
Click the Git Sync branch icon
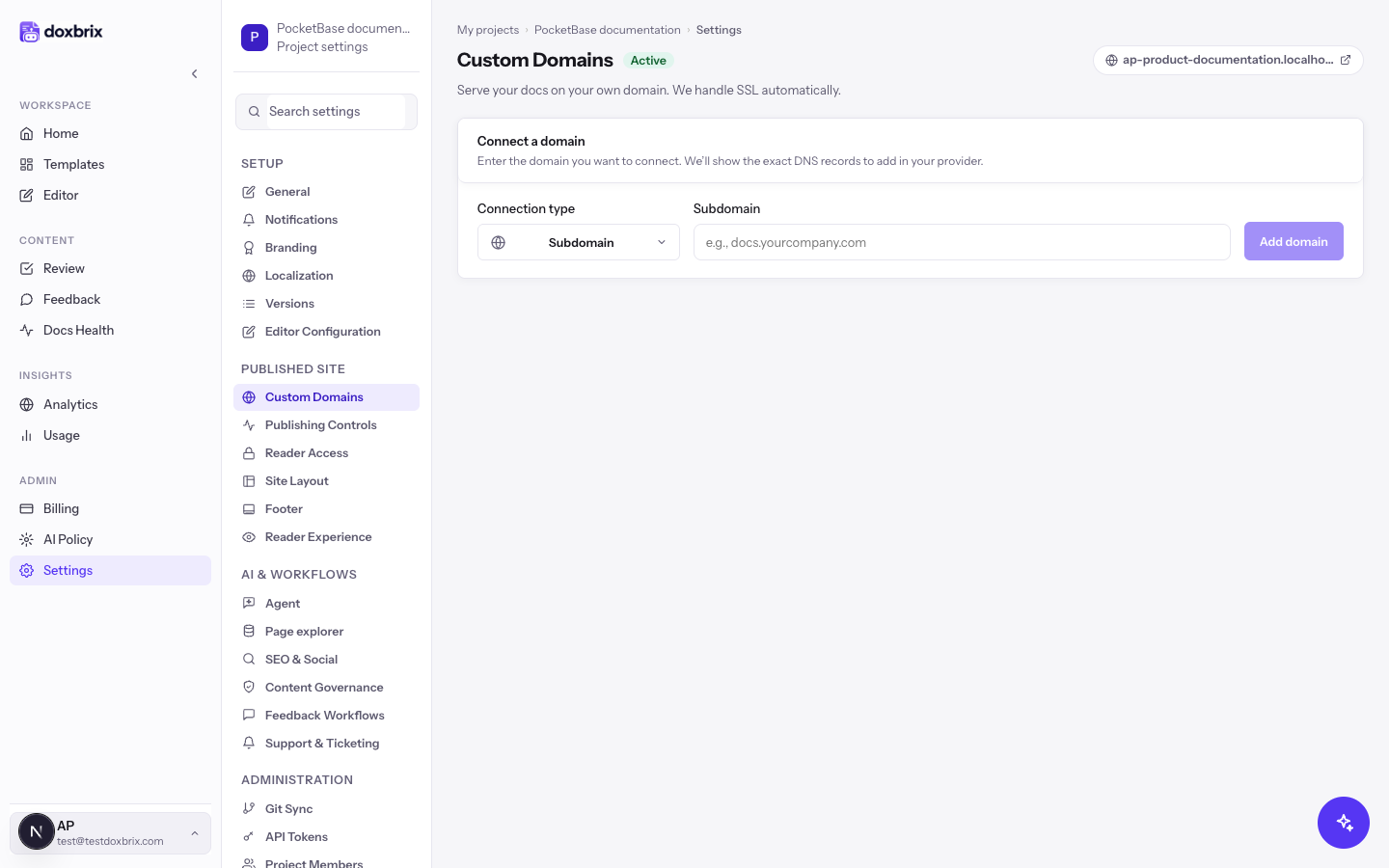click(249, 808)
